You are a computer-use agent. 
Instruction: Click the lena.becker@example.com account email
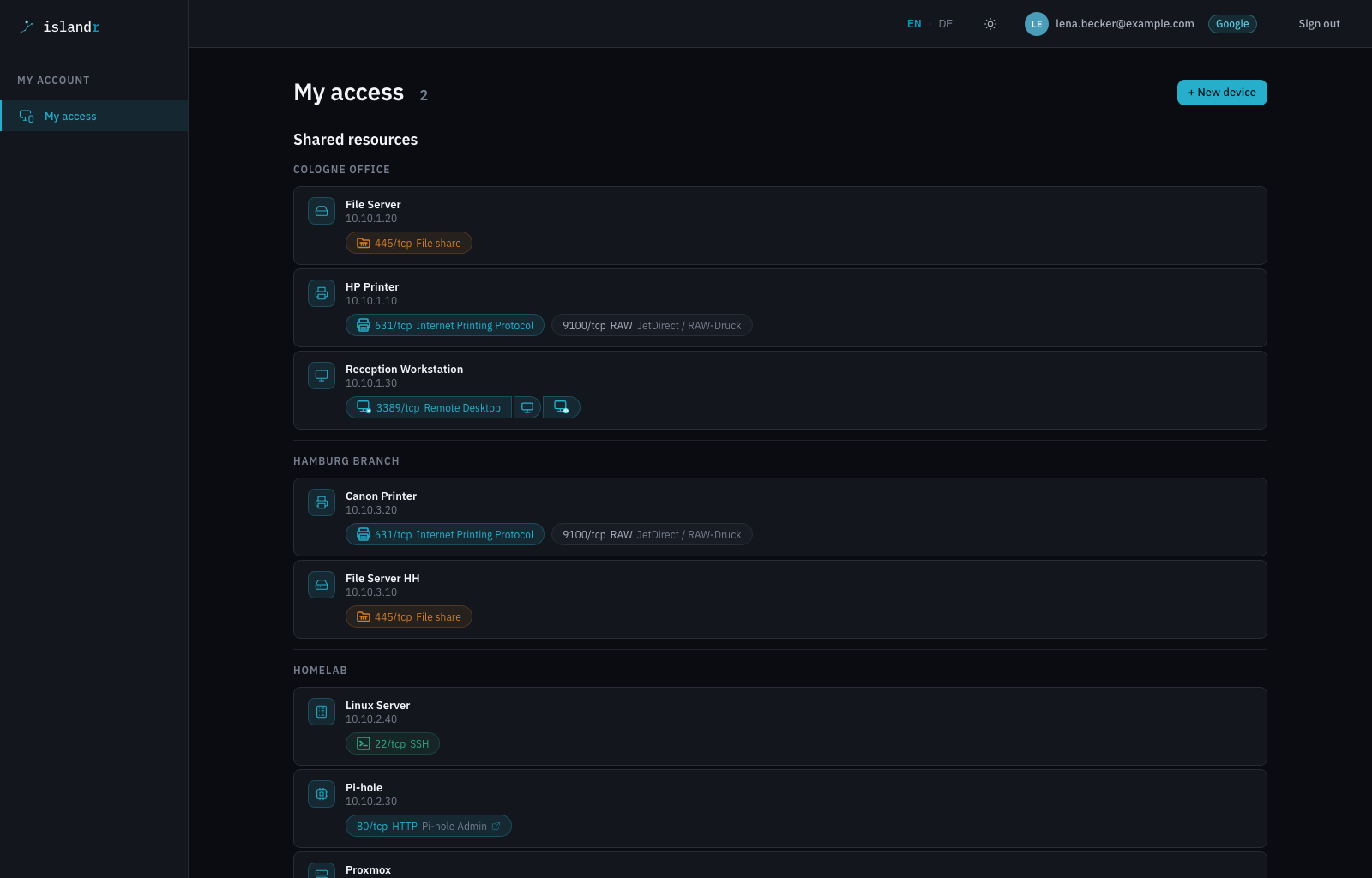[x=1124, y=24]
